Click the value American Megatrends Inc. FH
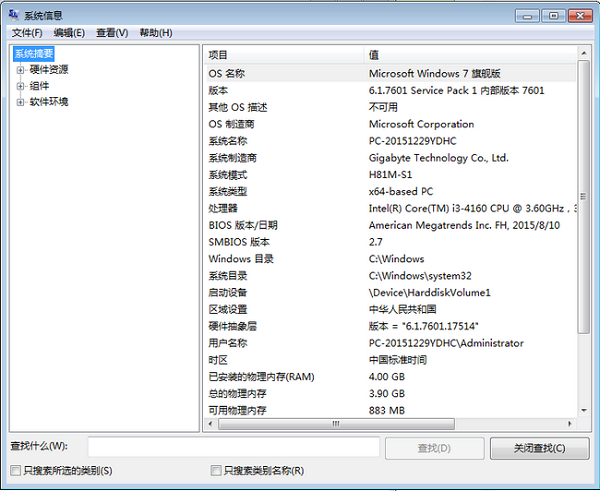Image resolution: width=600 pixels, height=491 pixels. pyautogui.click(x=464, y=225)
